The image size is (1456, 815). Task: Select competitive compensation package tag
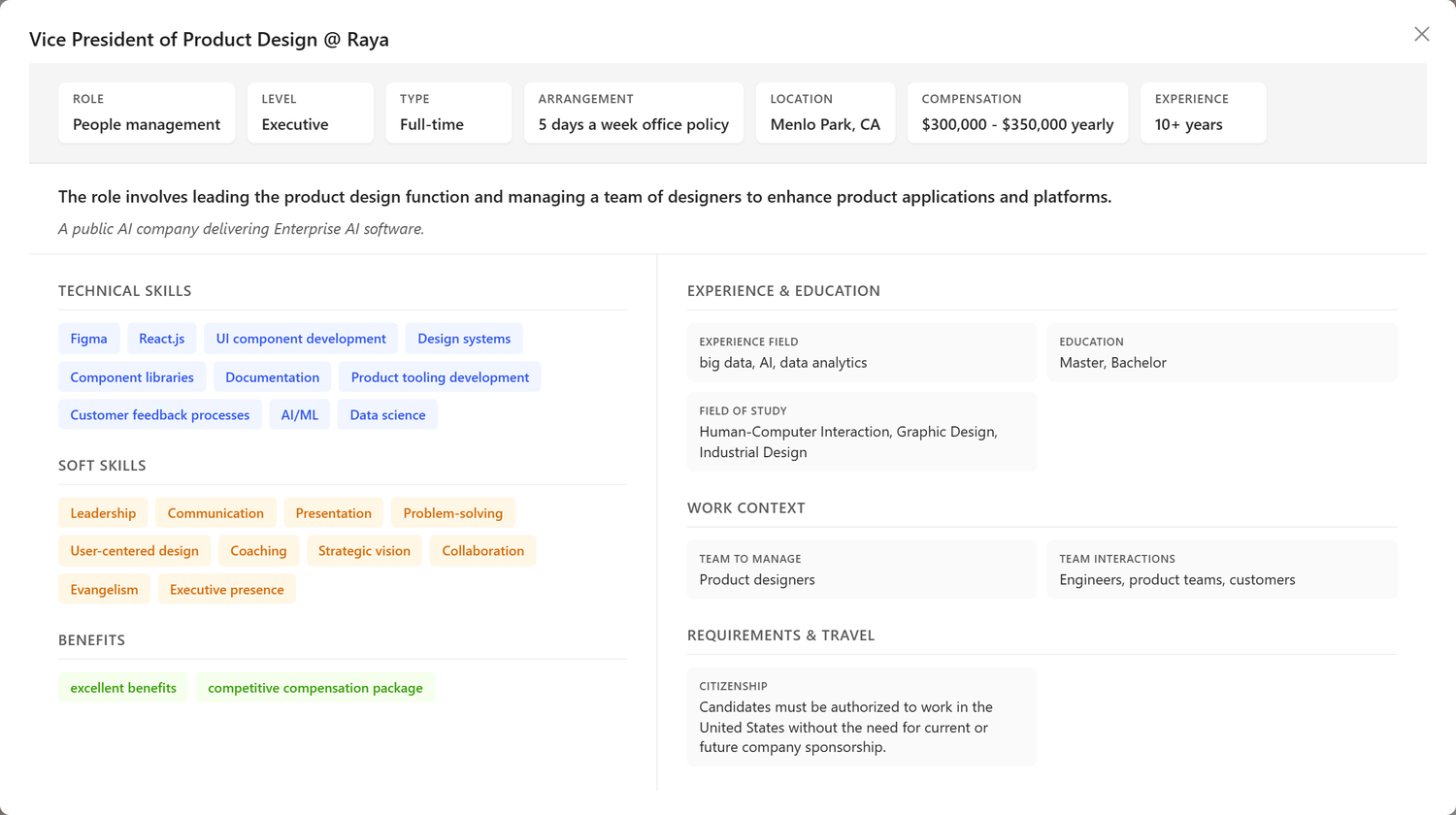point(315,688)
